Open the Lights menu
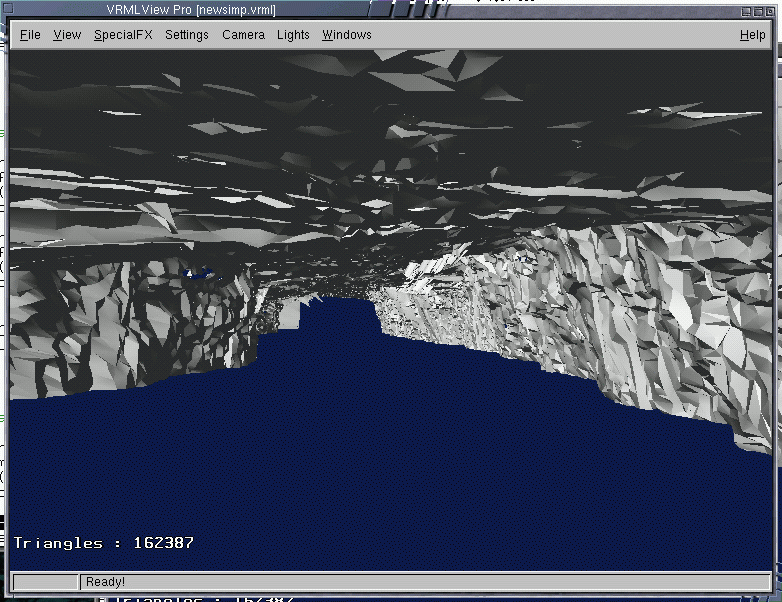This screenshot has height=602, width=782. 293,35
